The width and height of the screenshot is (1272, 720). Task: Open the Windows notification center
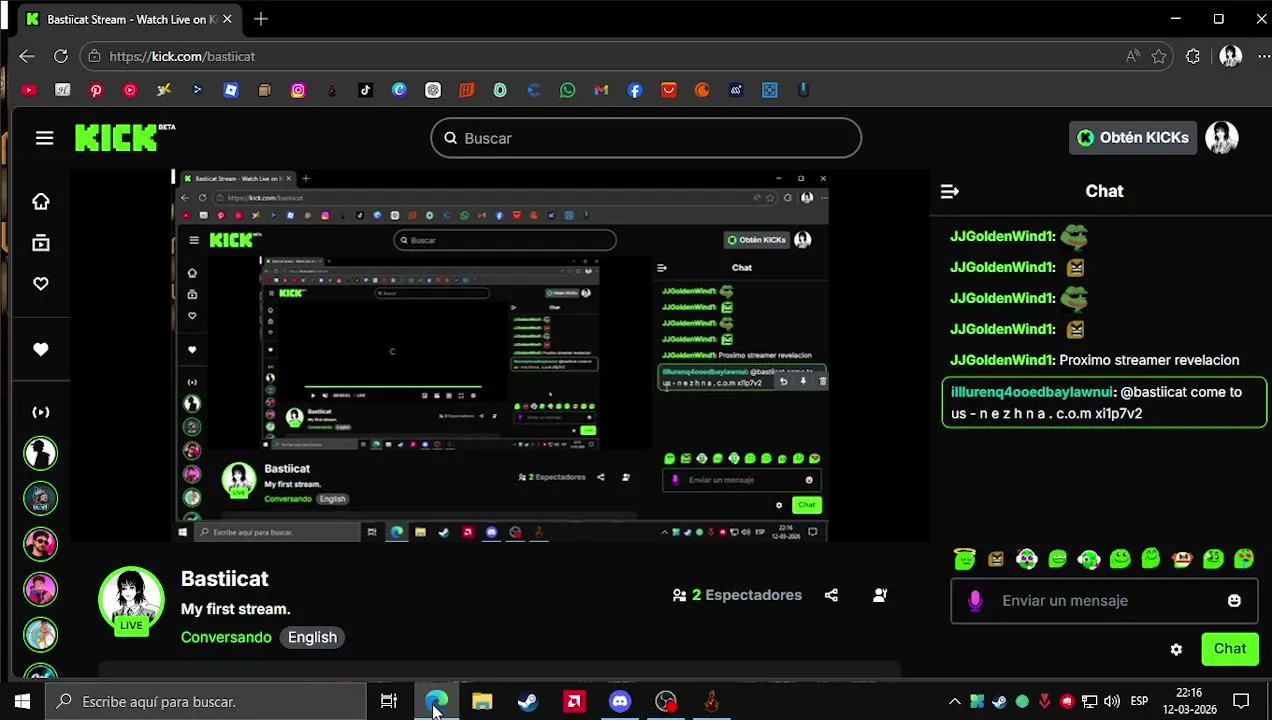[1241, 702]
